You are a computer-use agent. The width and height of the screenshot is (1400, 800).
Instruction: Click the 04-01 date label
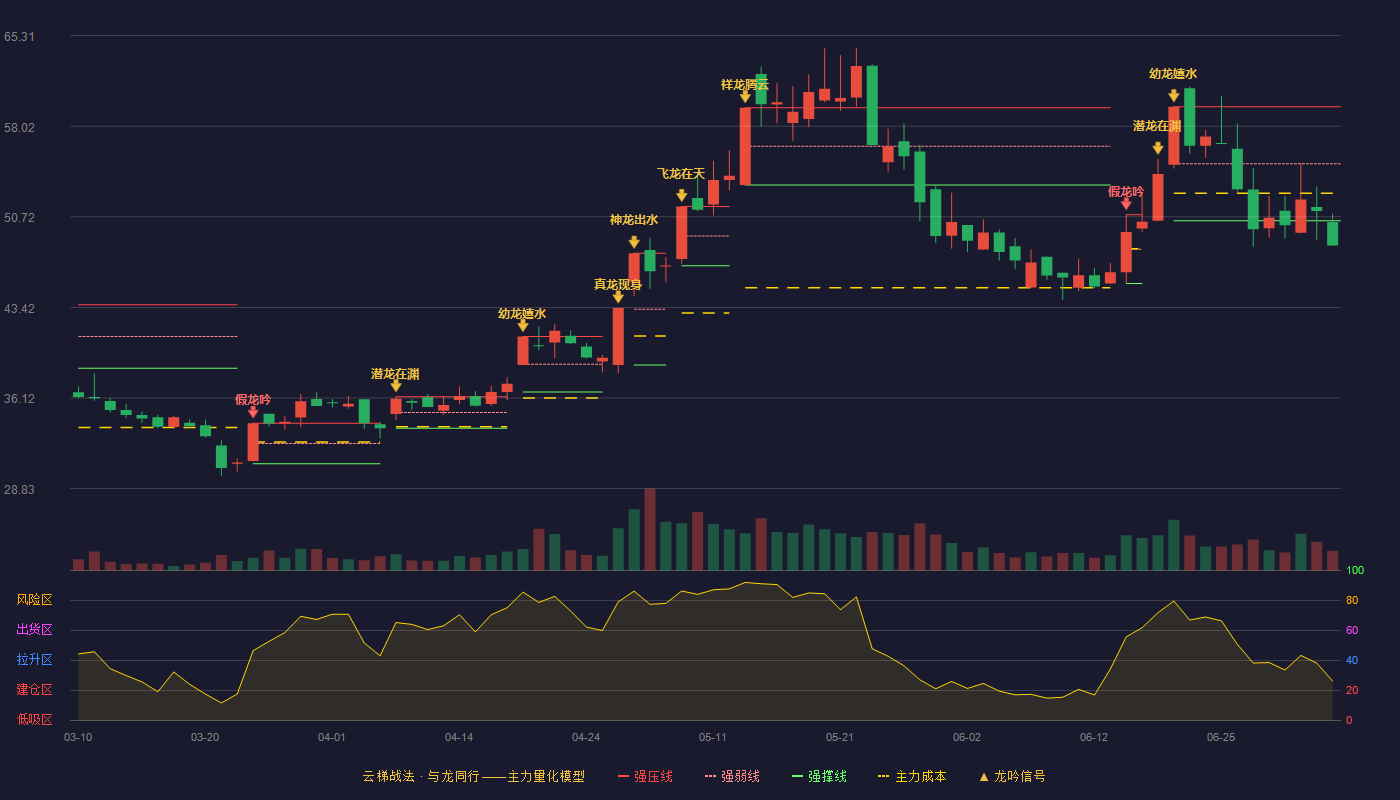[332, 737]
